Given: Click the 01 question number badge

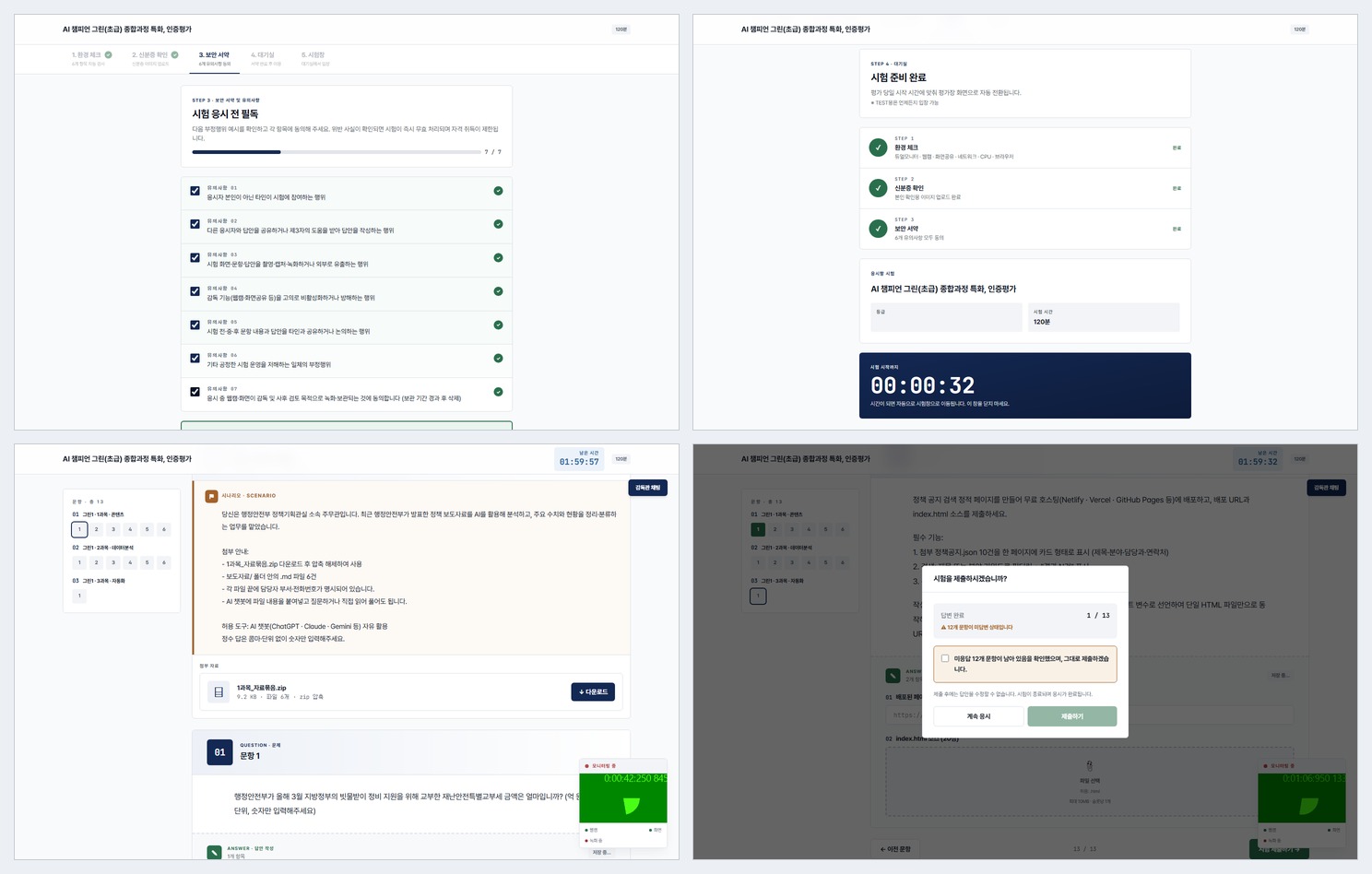Looking at the screenshot, I should (219, 752).
